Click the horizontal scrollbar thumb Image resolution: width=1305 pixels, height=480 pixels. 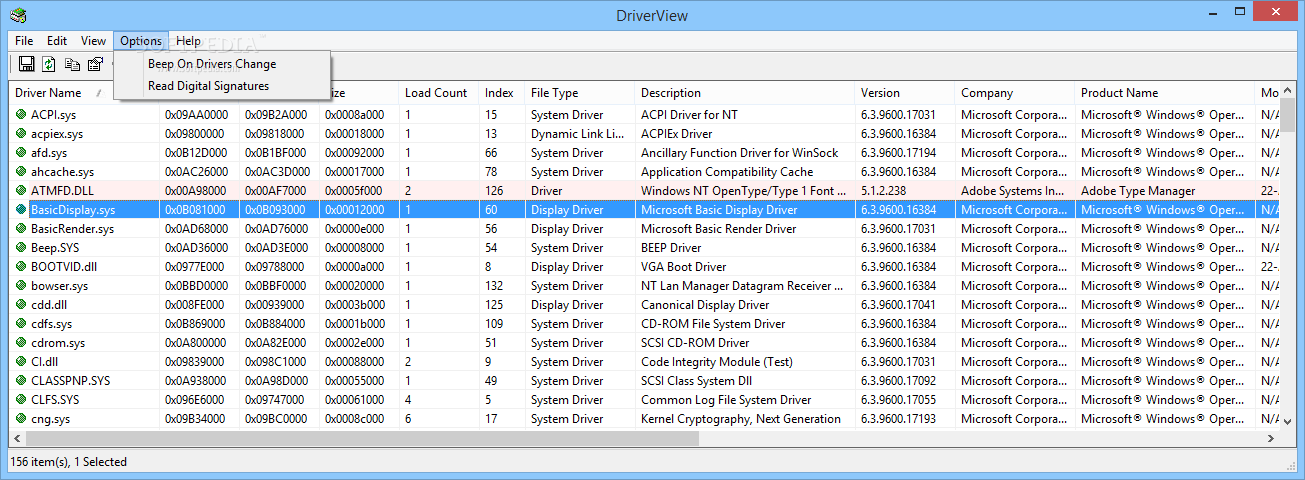coord(361,439)
